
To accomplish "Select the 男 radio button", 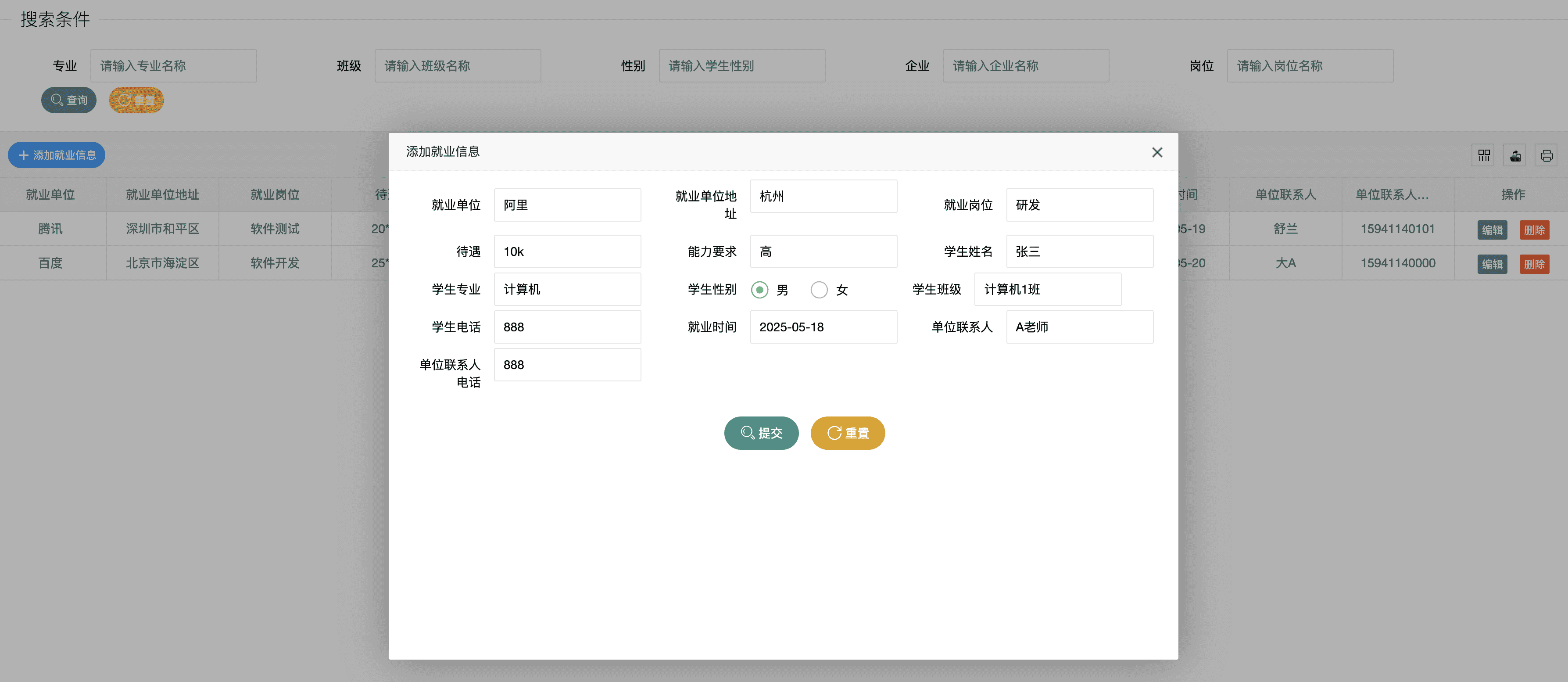I will [759, 290].
